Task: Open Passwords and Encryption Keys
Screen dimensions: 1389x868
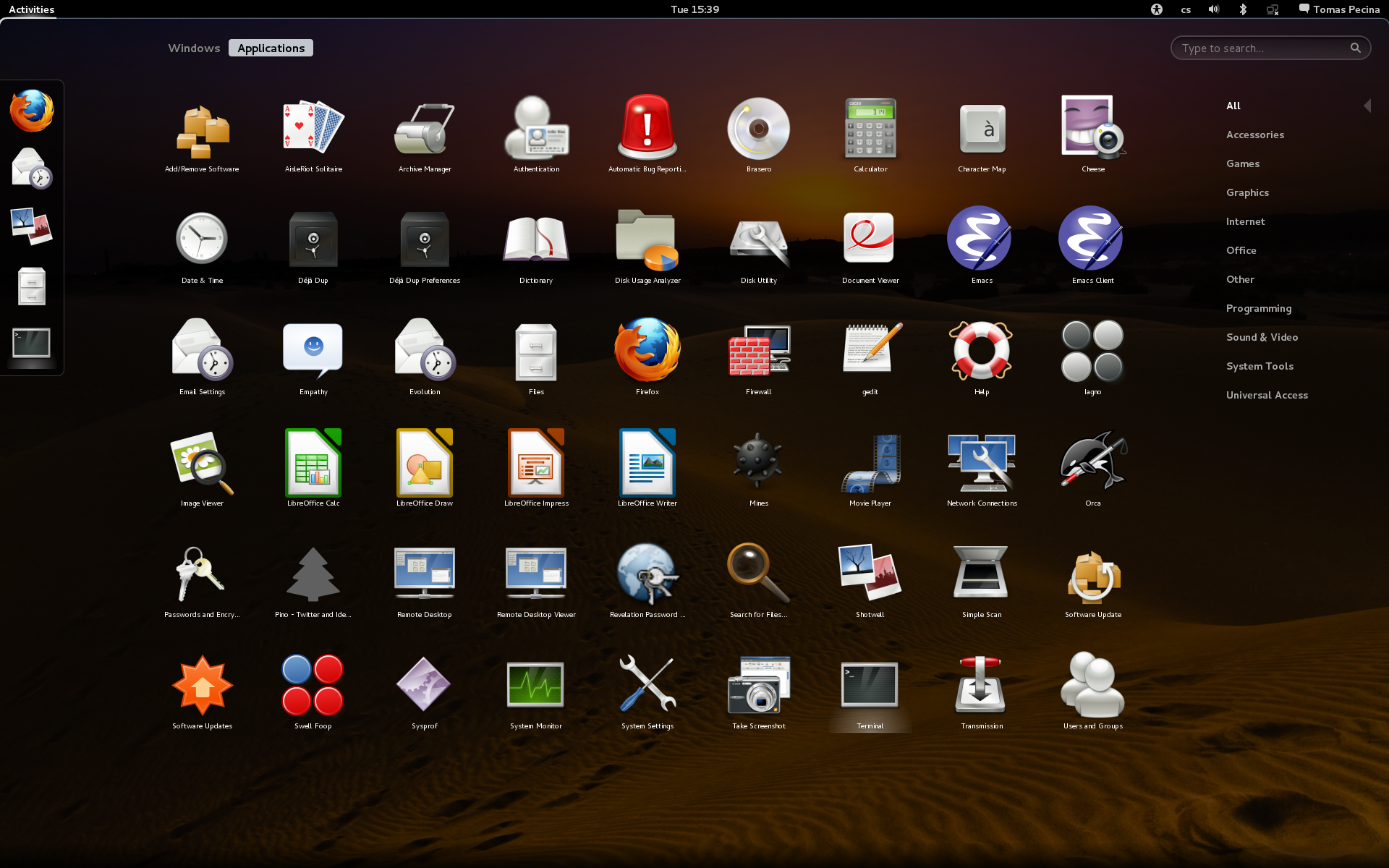Action: pos(202,581)
